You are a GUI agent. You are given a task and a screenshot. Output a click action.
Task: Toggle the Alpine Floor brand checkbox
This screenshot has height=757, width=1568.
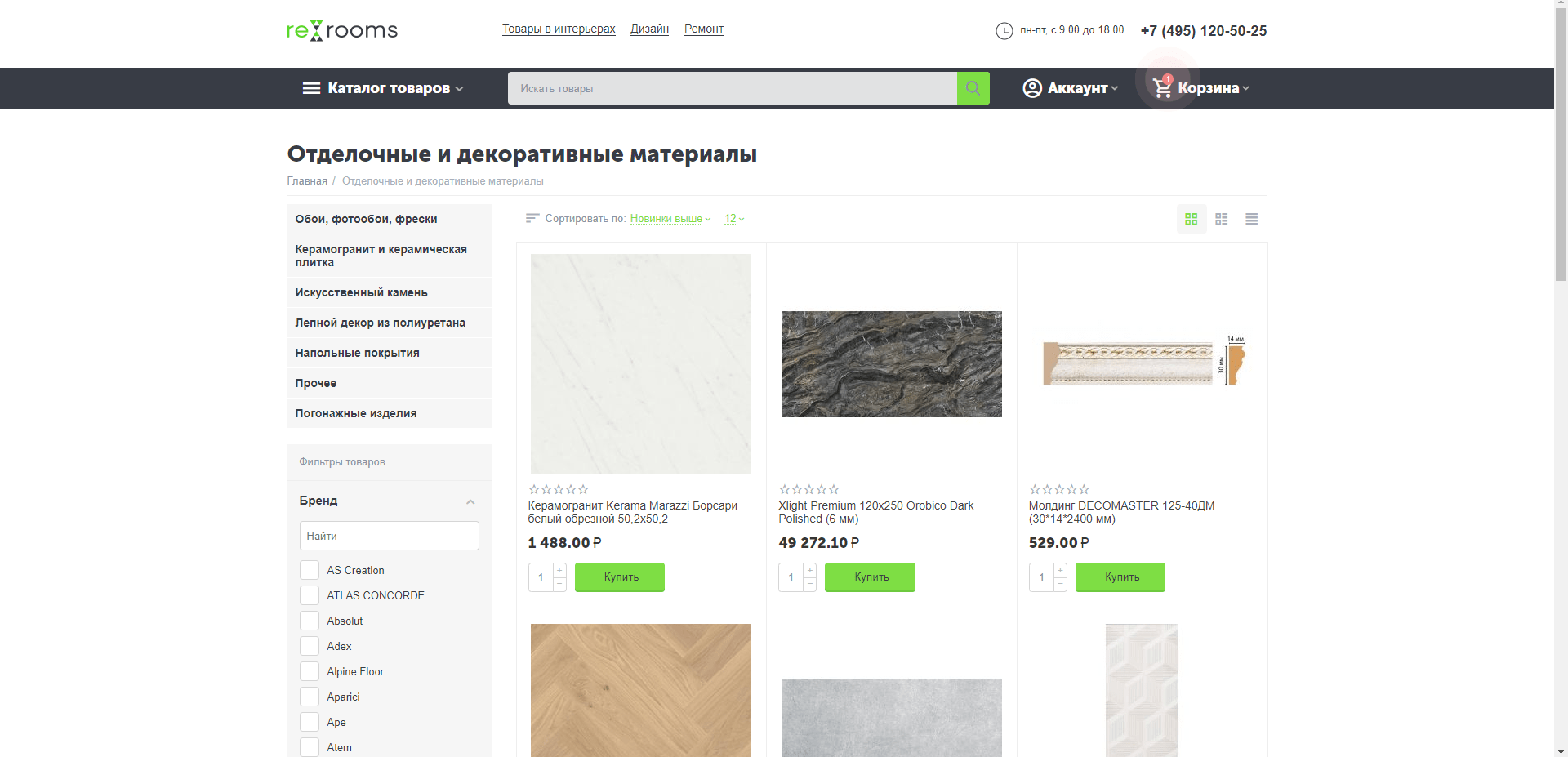[310, 671]
